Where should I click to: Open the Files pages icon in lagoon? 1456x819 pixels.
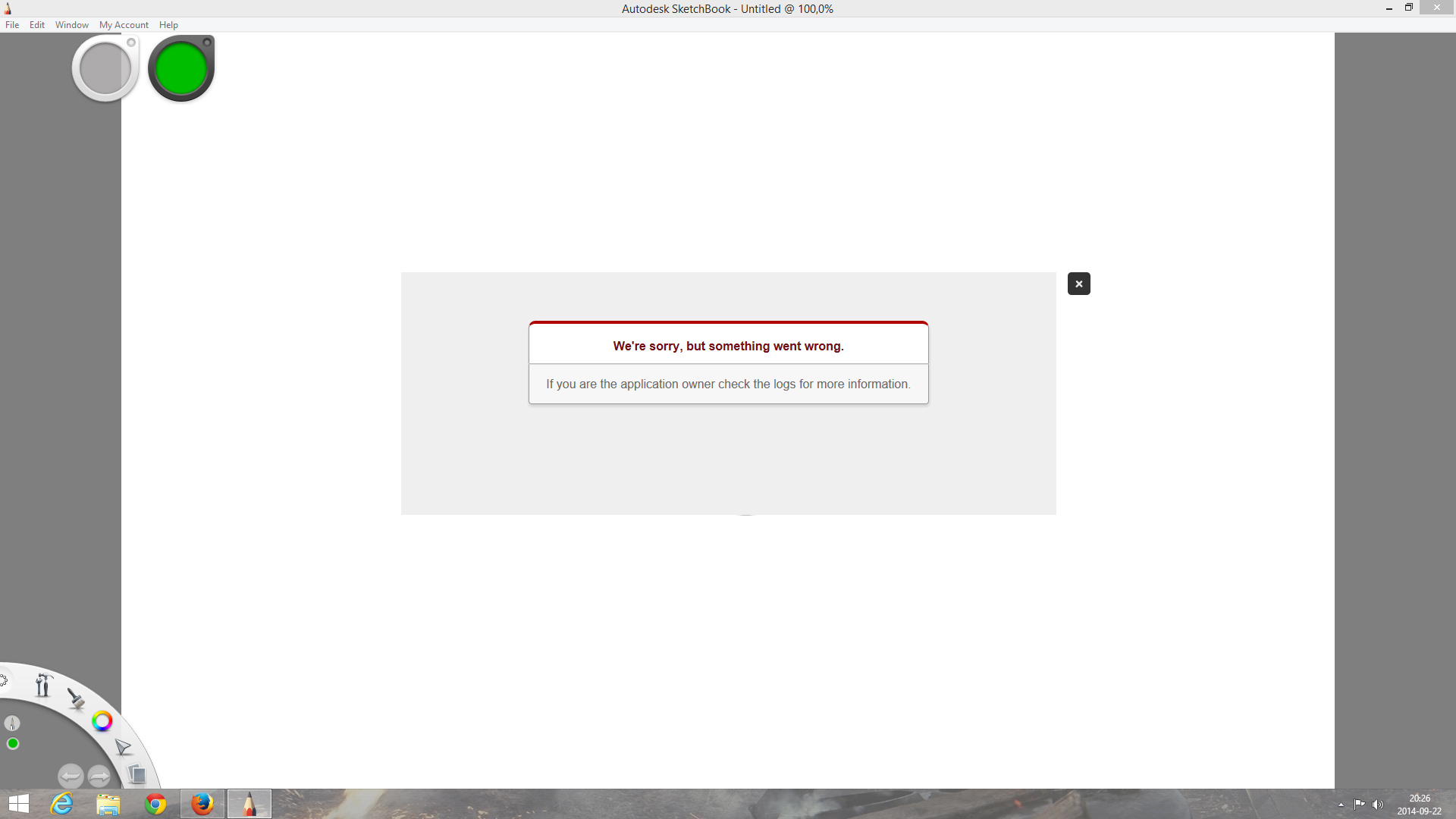coord(137,774)
